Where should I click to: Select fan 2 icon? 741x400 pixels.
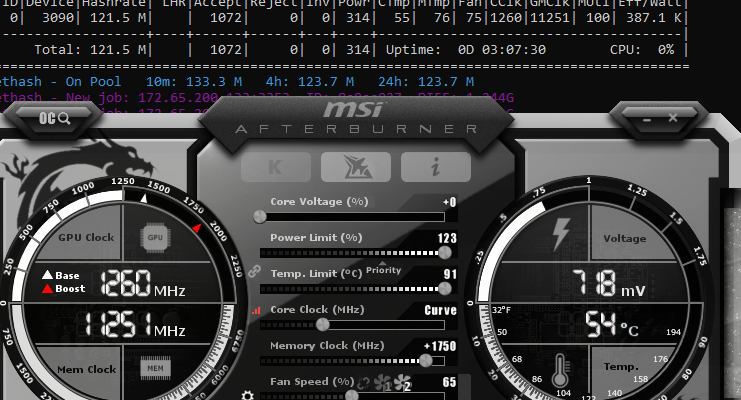403,383
